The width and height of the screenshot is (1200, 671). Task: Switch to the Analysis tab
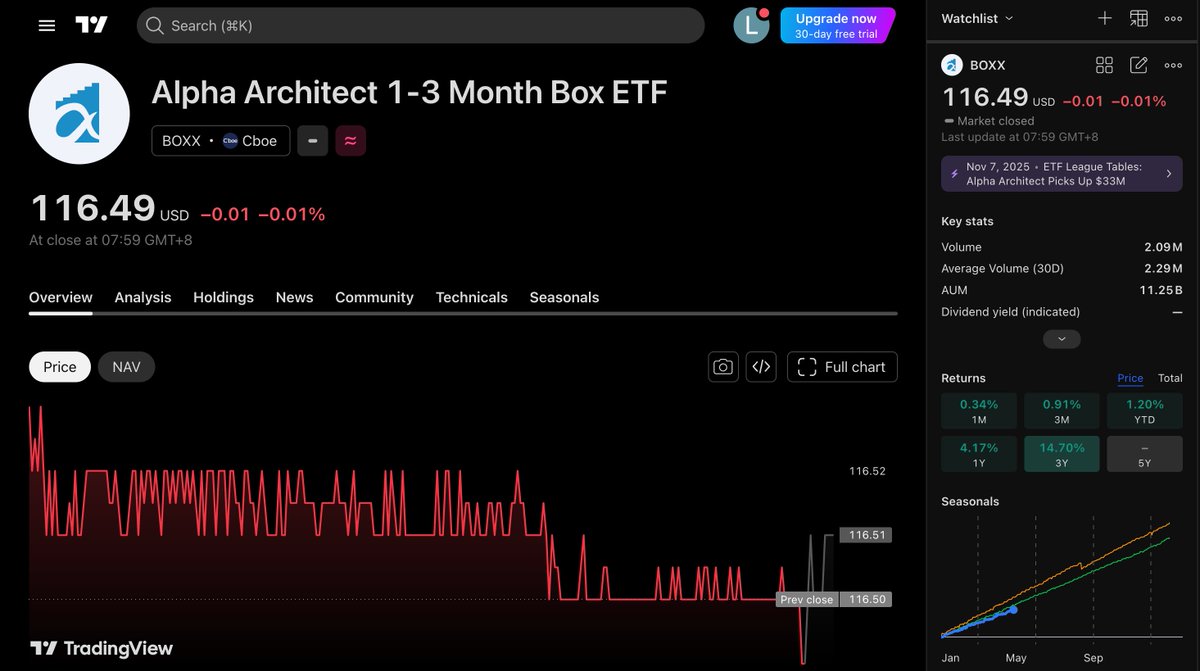coord(143,297)
